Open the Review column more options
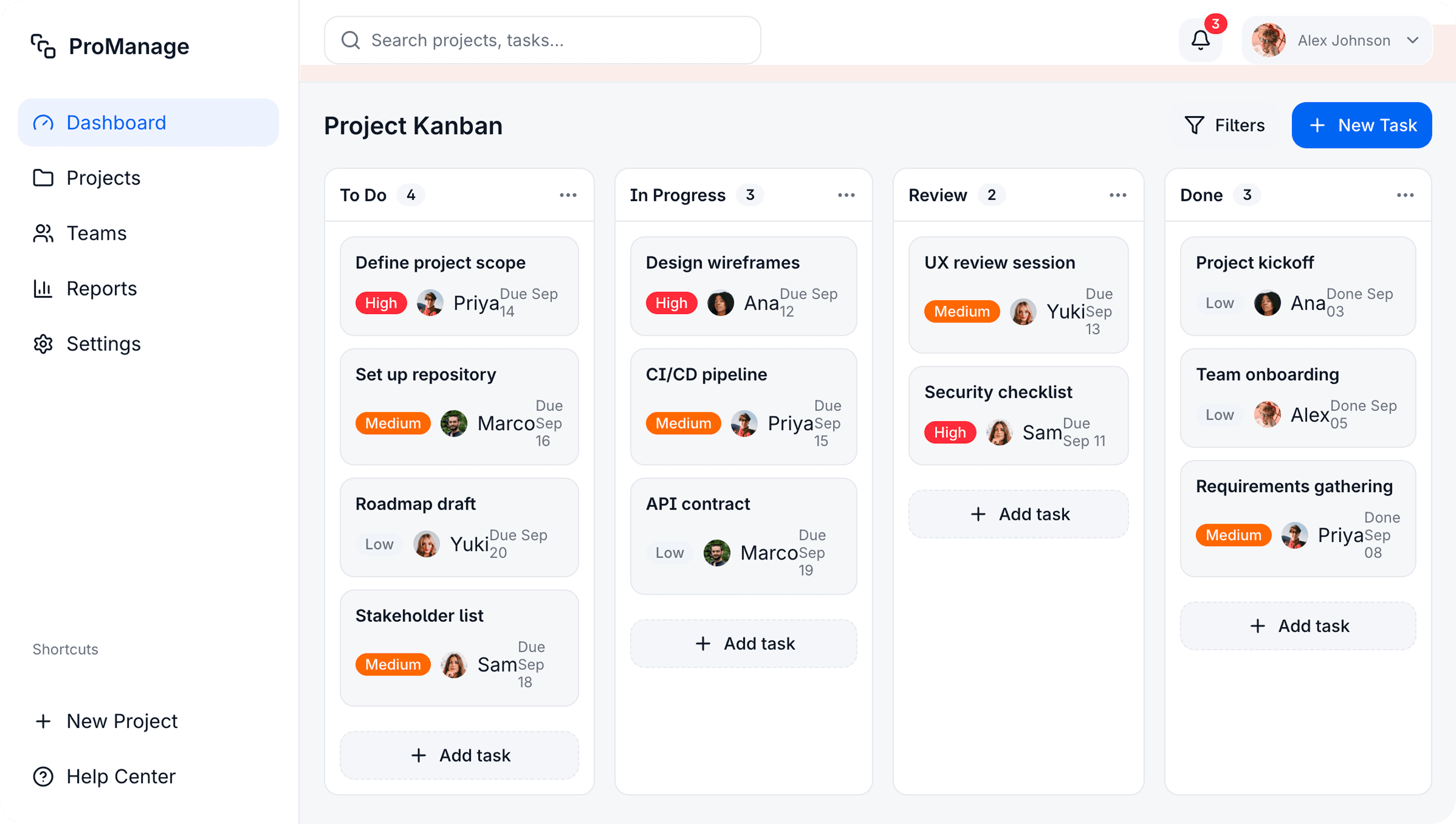This screenshot has height=824, width=1456. click(x=1118, y=195)
